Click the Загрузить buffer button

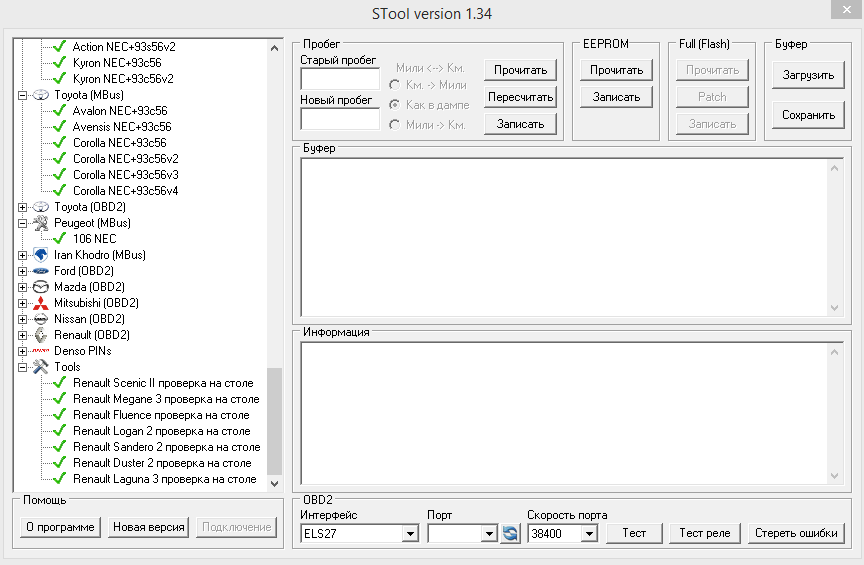[808, 75]
